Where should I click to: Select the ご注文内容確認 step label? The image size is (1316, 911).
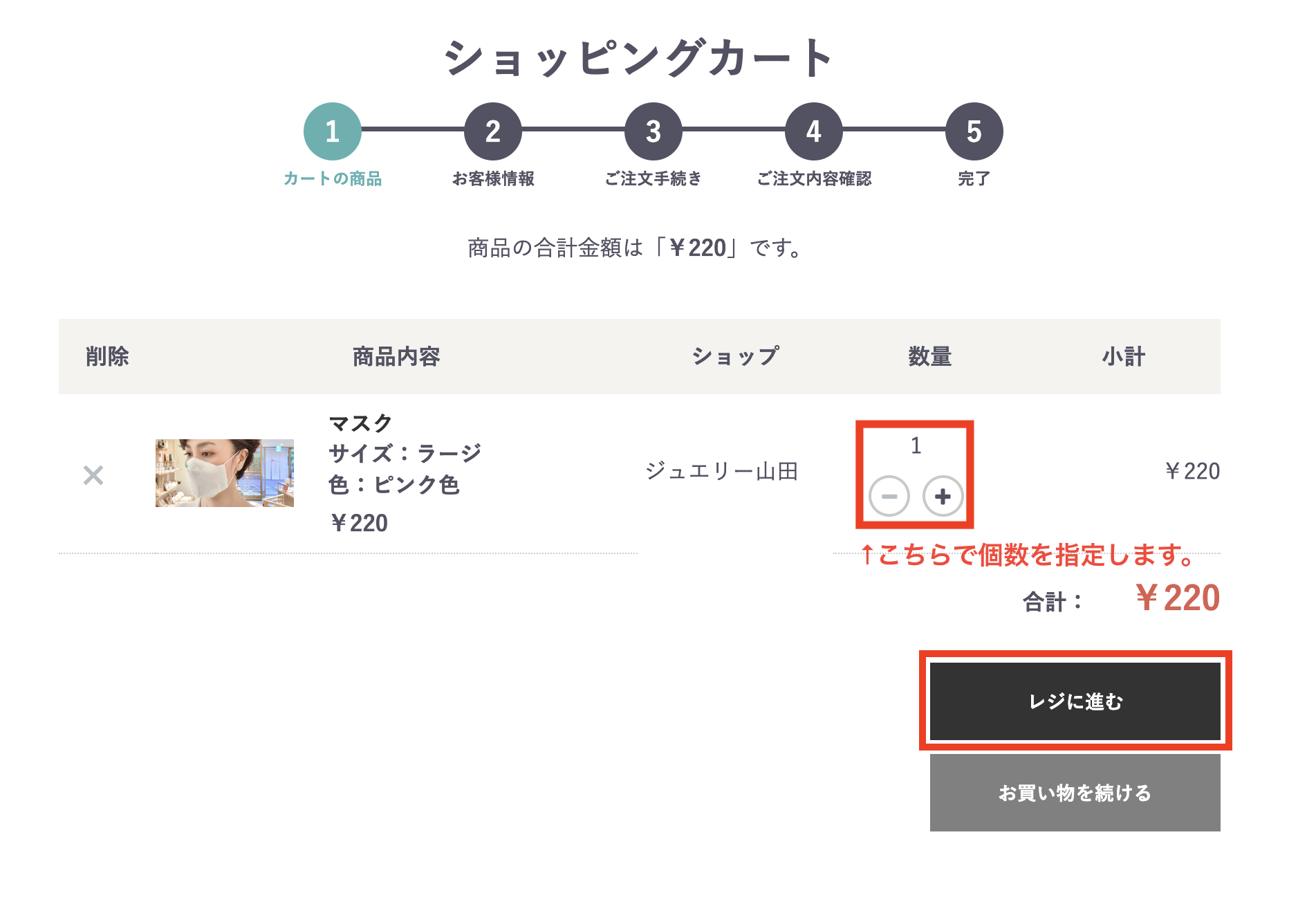[814, 179]
